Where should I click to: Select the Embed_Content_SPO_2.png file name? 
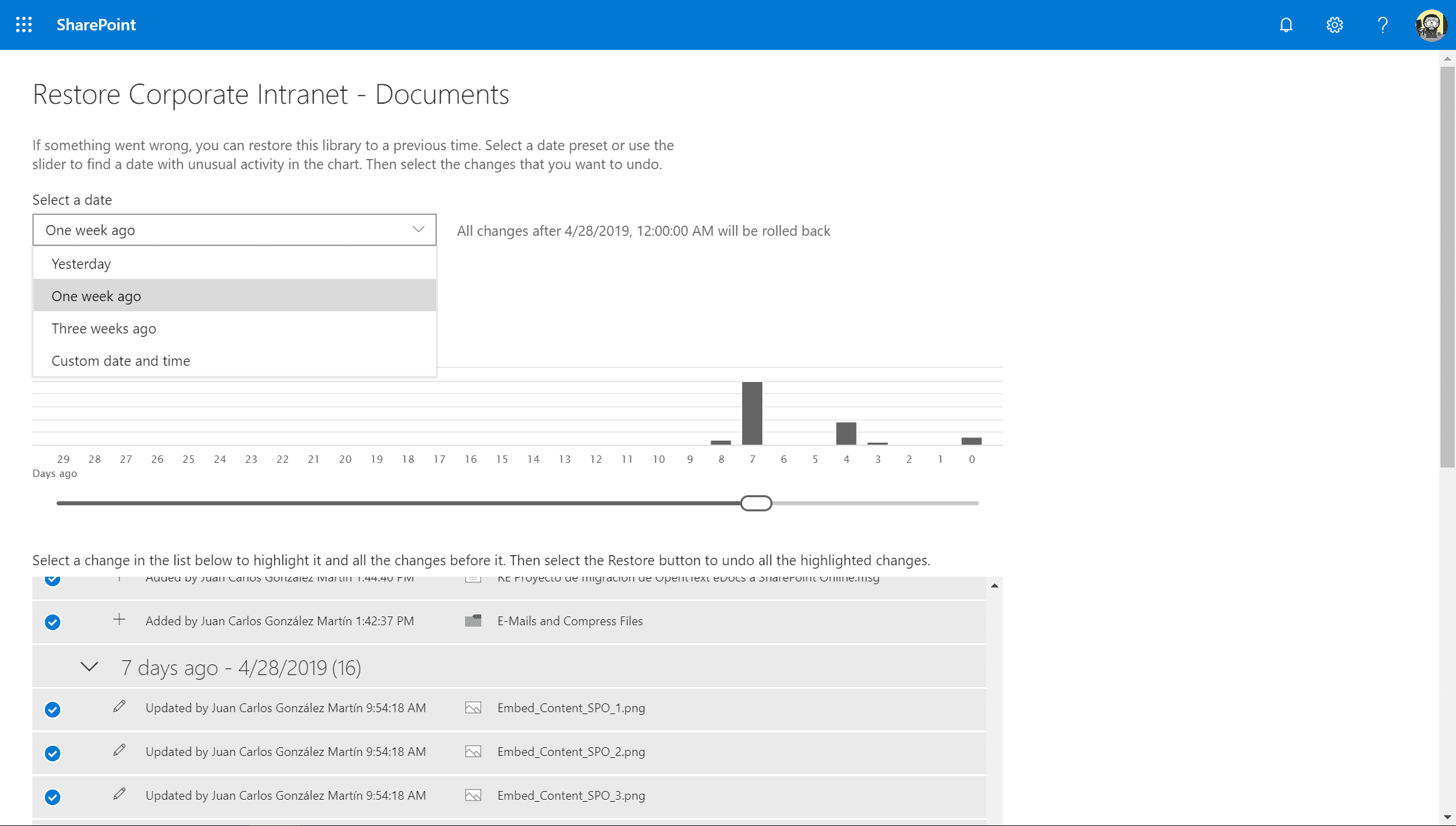pos(571,752)
